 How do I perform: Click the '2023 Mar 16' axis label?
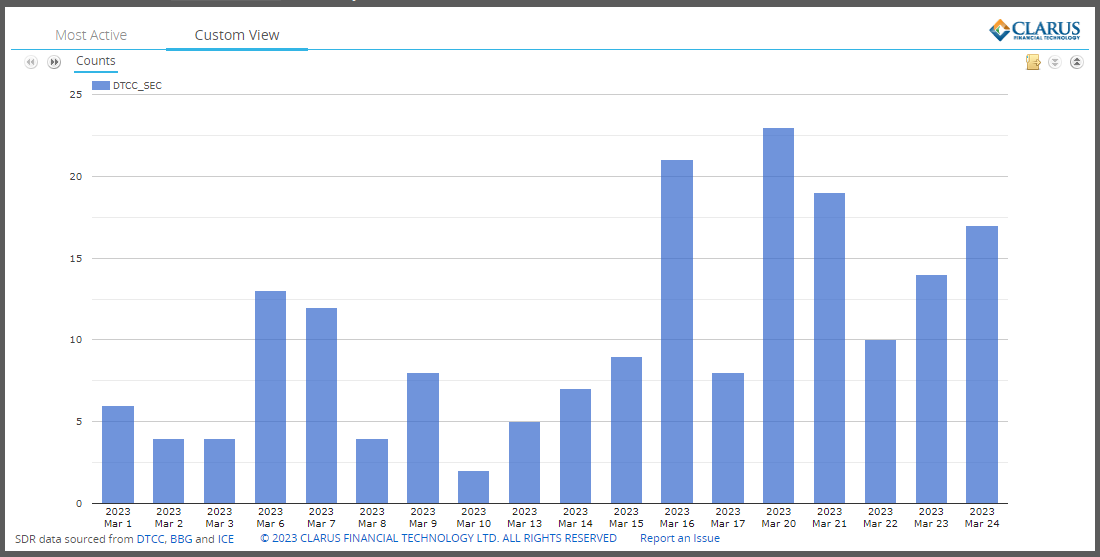click(x=677, y=518)
